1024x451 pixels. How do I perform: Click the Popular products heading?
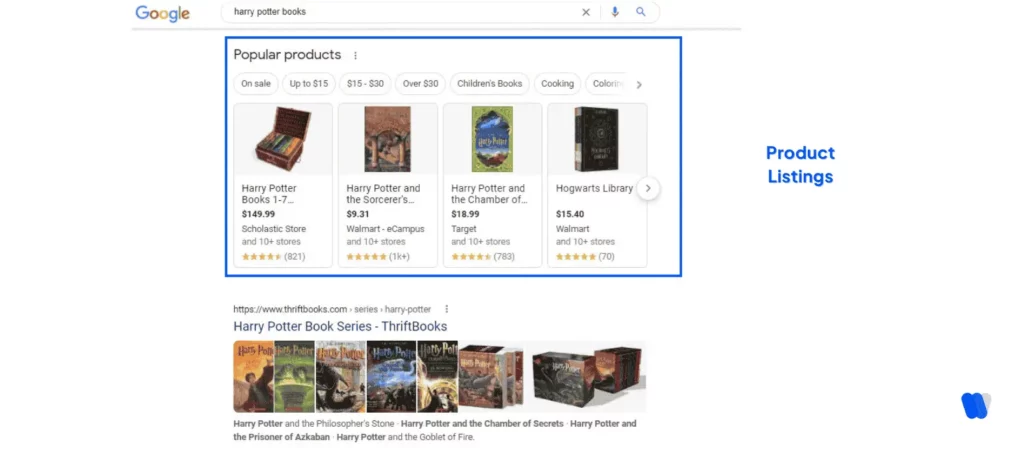(287, 55)
